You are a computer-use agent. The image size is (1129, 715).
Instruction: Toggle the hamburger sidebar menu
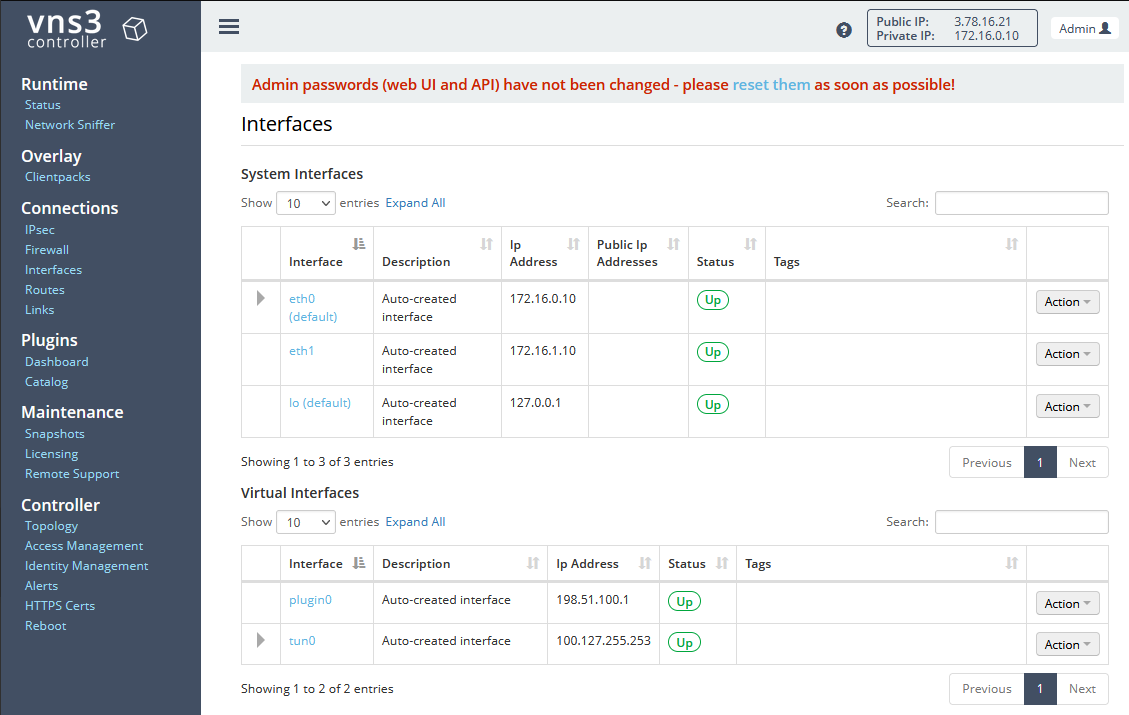click(228, 27)
